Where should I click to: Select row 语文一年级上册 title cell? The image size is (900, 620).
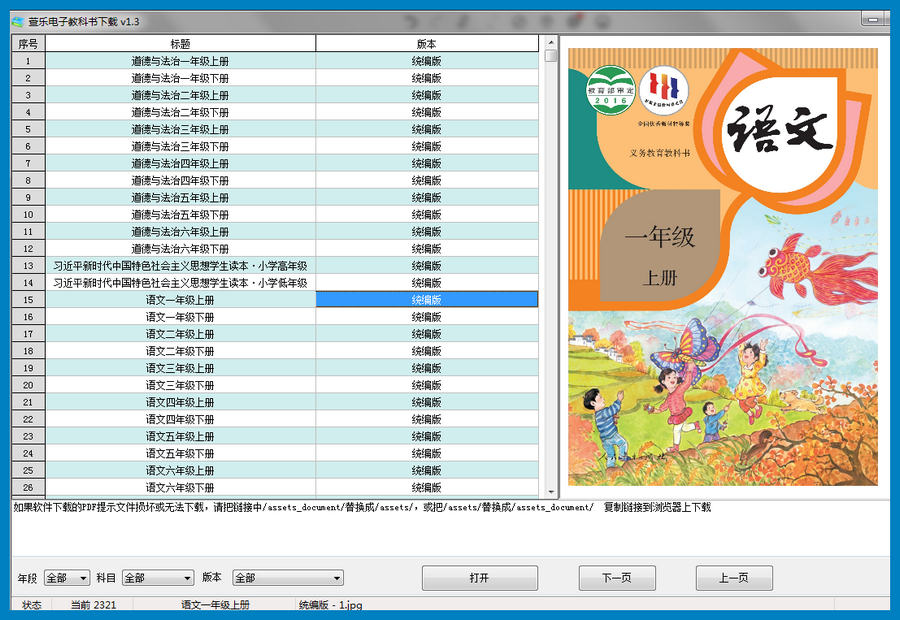180,300
